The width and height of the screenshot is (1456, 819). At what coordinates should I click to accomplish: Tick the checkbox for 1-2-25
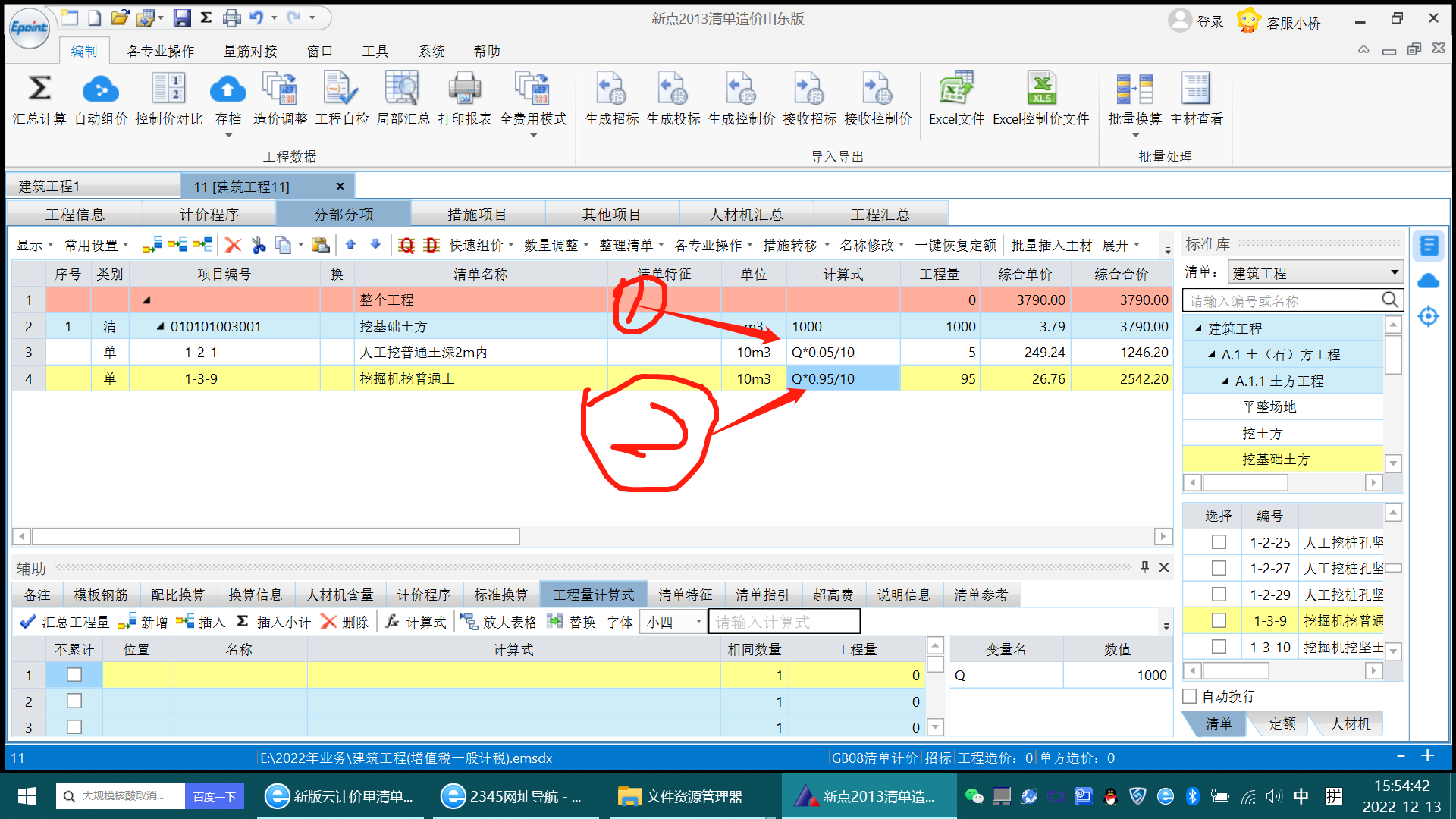coord(1219,542)
